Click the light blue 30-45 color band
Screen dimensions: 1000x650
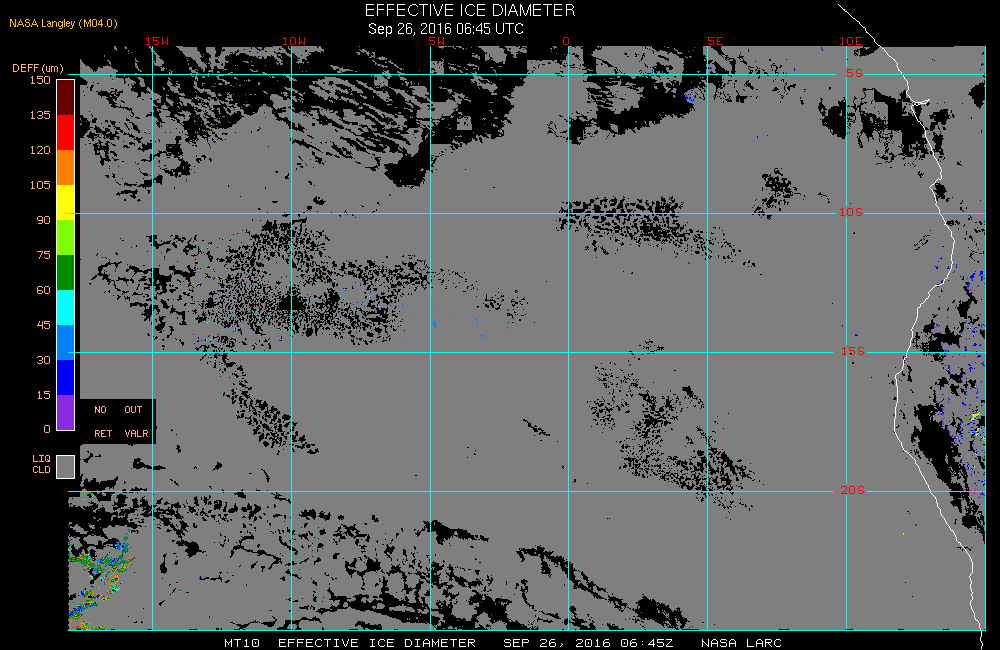pos(66,343)
